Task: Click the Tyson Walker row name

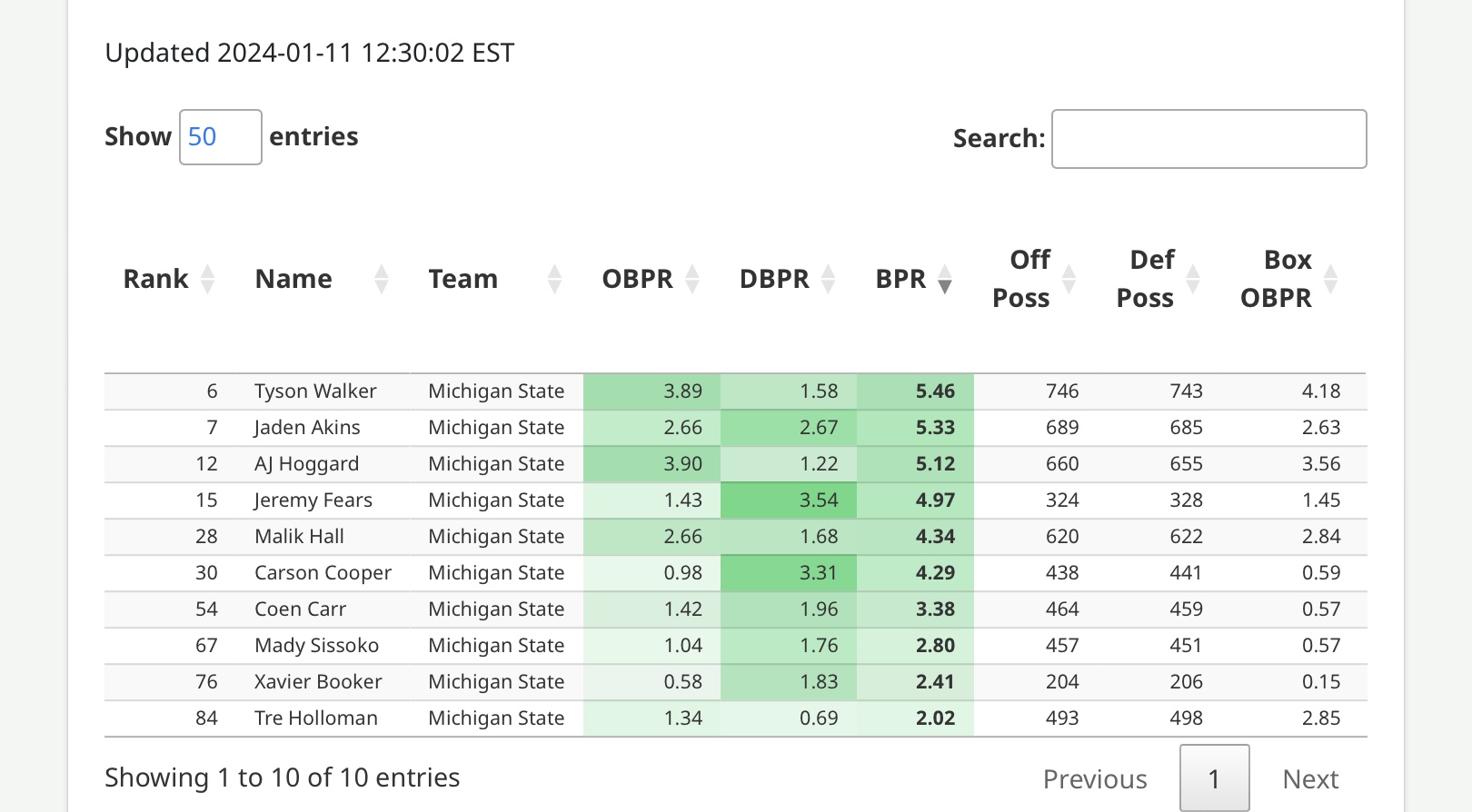Action: pos(315,391)
